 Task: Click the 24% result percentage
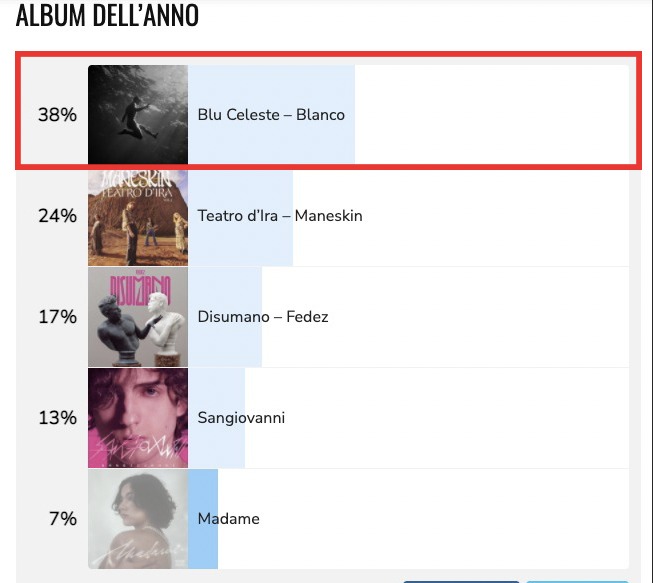click(x=57, y=216)
